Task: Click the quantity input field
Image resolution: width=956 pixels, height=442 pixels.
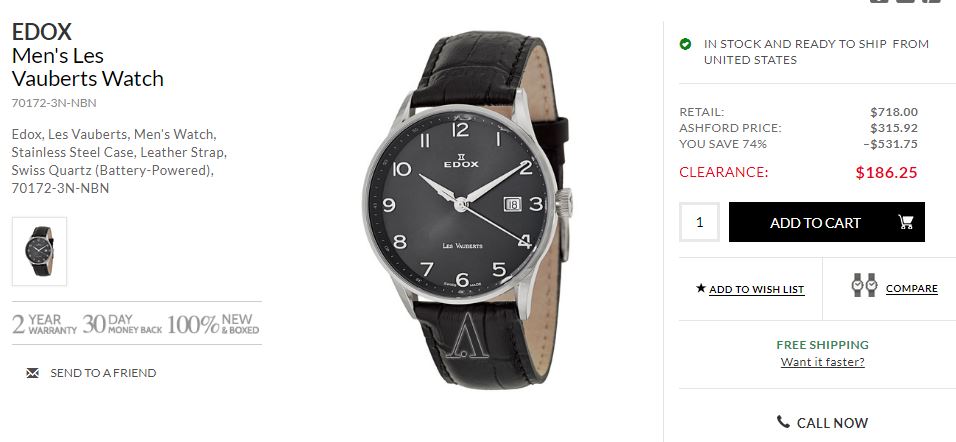Action: (699, 222)
